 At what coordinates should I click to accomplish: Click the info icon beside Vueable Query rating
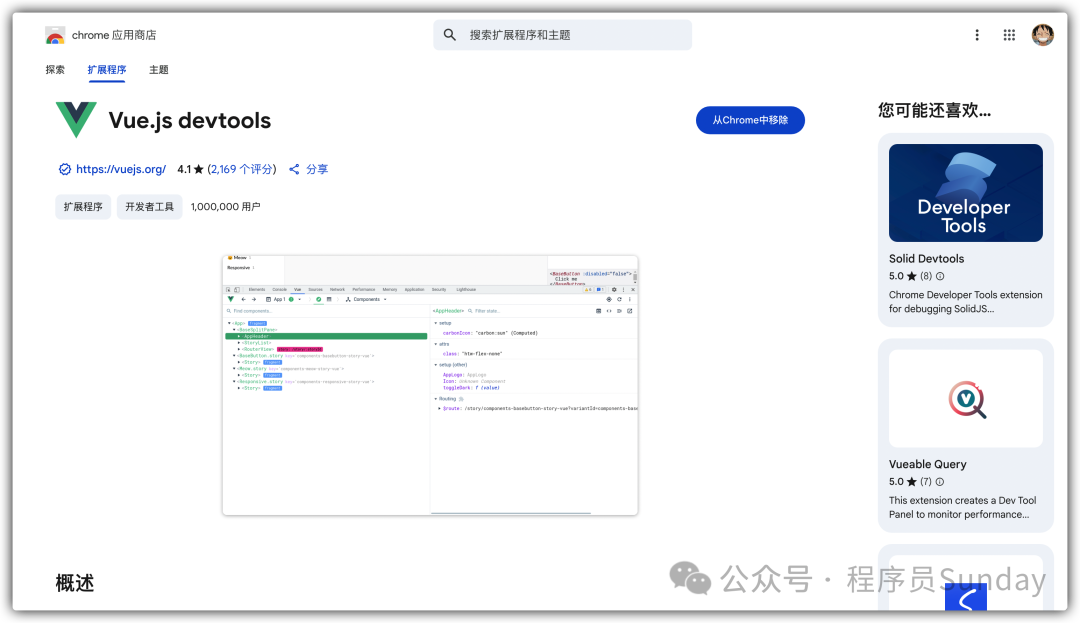point(939,482)
